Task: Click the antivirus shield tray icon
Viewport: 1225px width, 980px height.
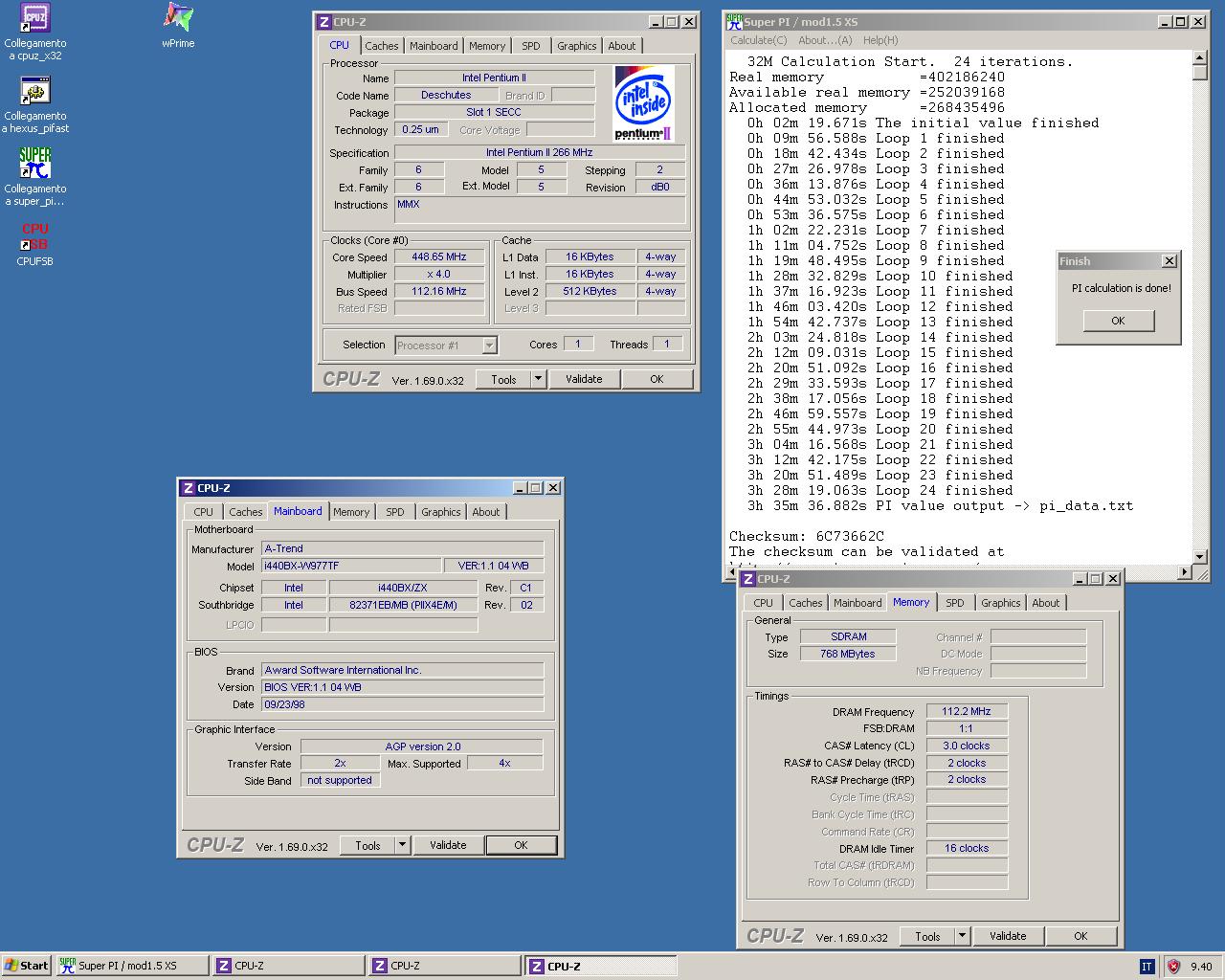Action: coord(1173,966)
